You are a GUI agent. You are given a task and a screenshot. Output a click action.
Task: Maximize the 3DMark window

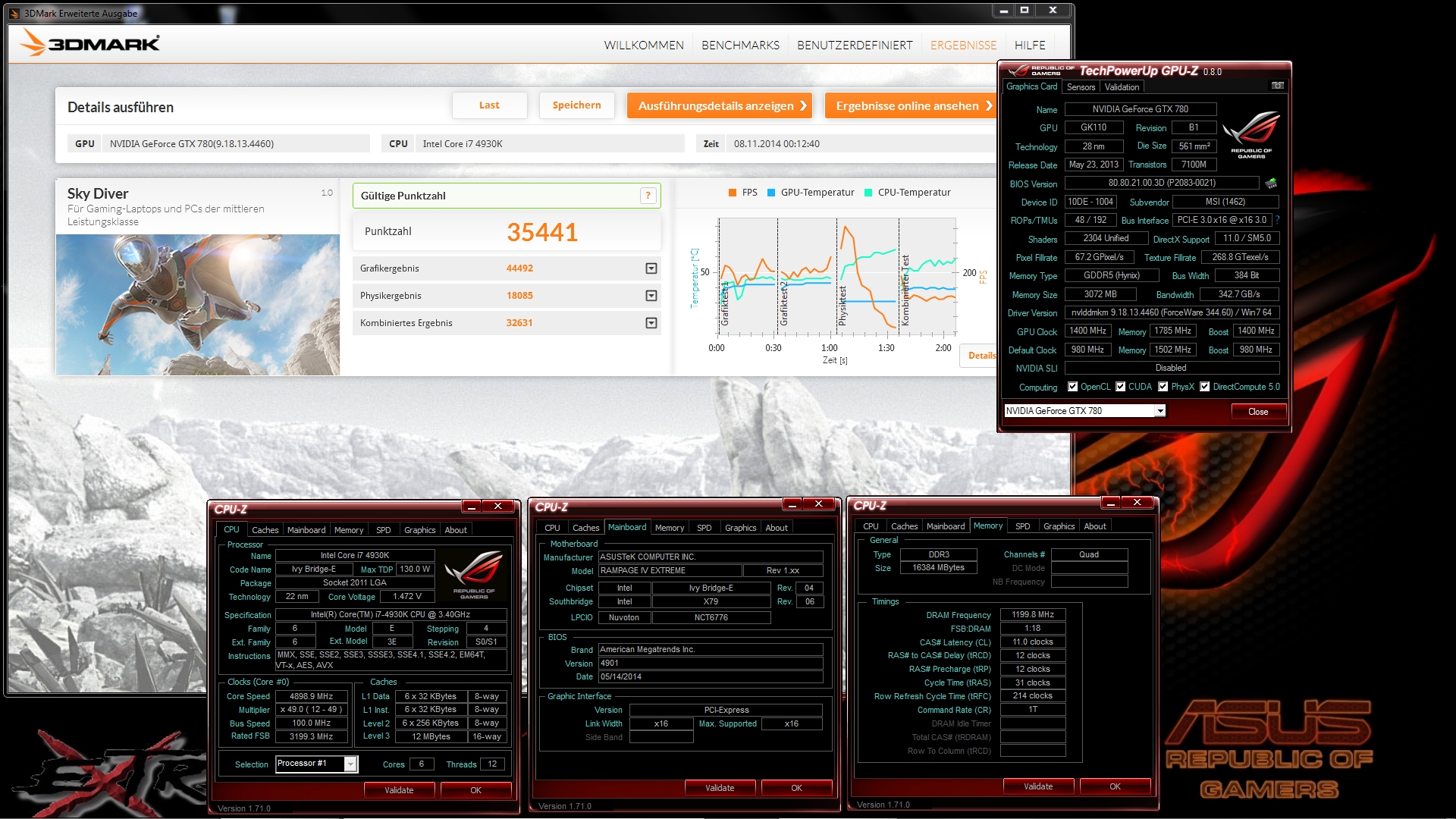tap(1025, 11)
